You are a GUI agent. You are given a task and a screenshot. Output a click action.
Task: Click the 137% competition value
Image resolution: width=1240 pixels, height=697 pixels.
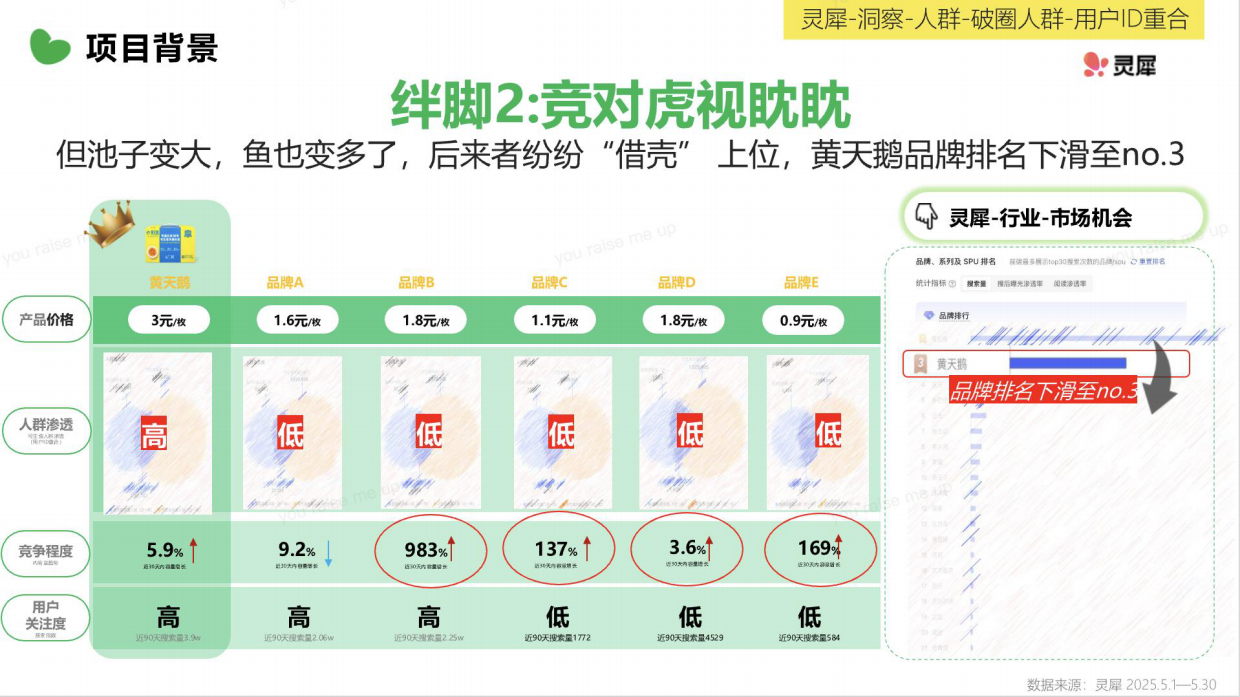(556, 550)
